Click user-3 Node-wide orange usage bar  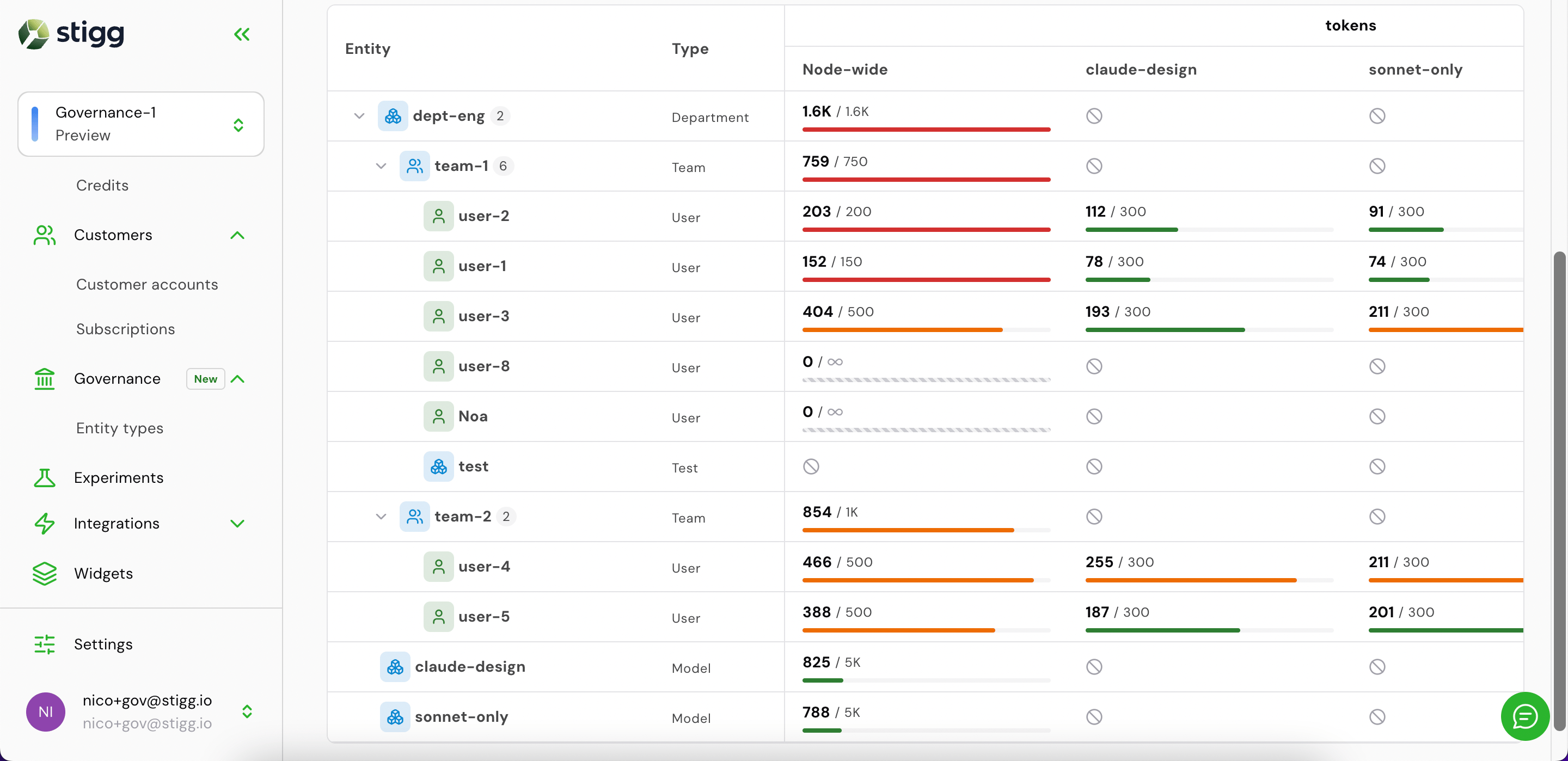(902, 330)
